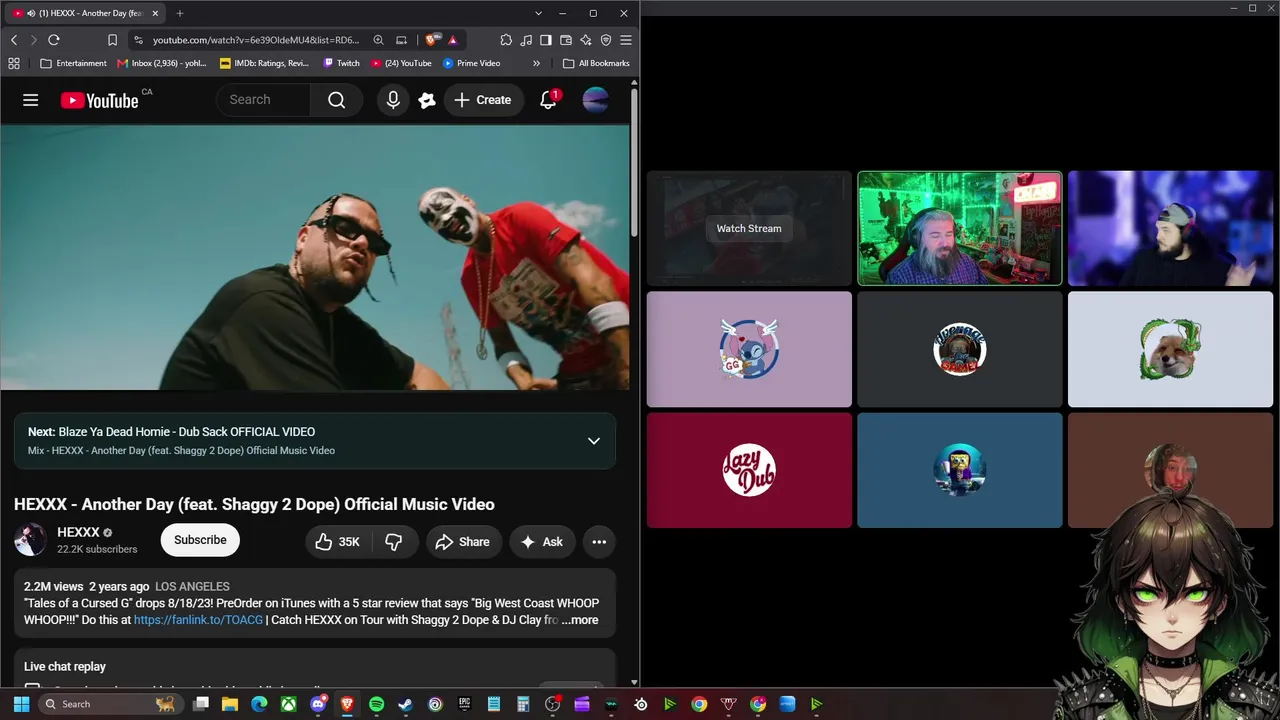The width and height of the screenshot is (1280, 720).
Task: Open the Create menu on YouTube
Action: (483, 100)
